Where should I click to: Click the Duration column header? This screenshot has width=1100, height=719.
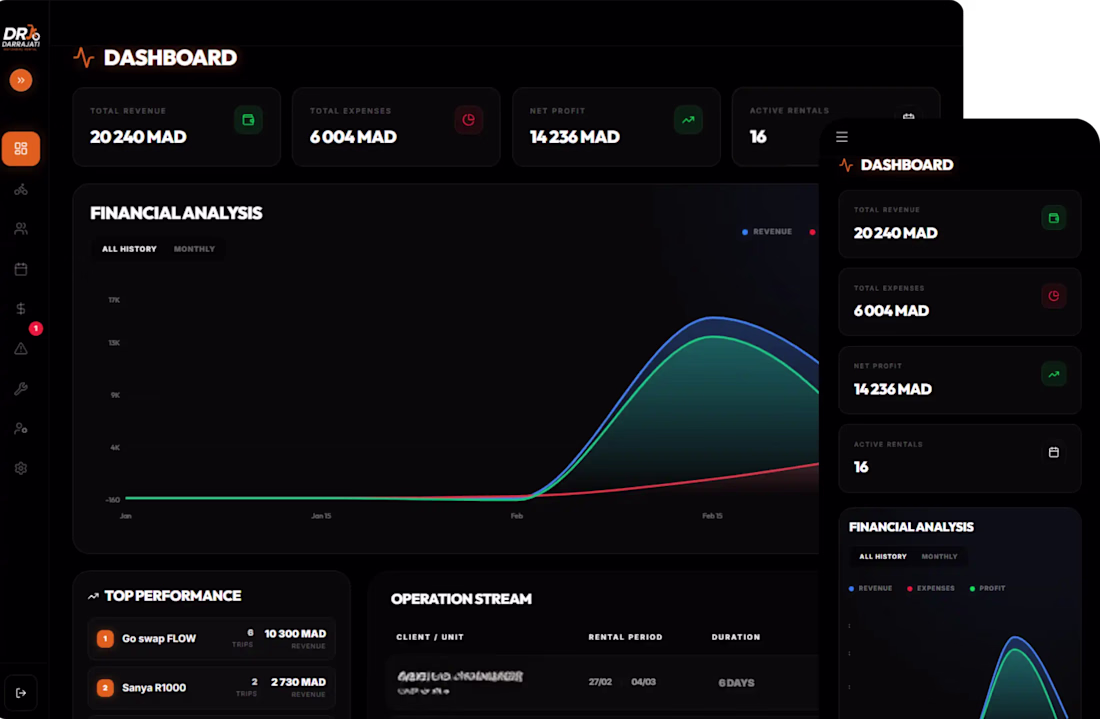736,637
